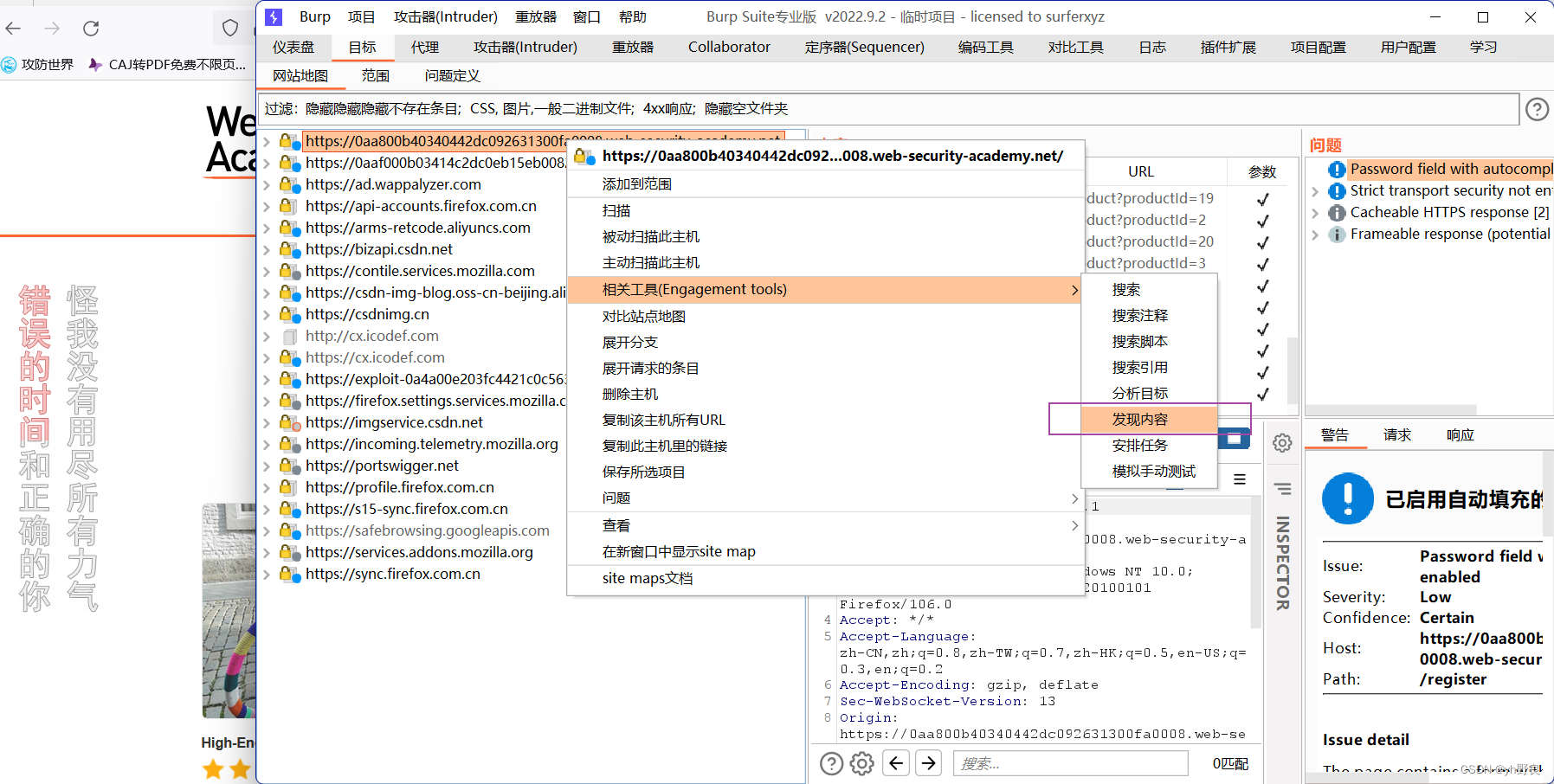Expand Strict transport security issue group
This screenshot has height=784, width=1554.
point(1315,191)
